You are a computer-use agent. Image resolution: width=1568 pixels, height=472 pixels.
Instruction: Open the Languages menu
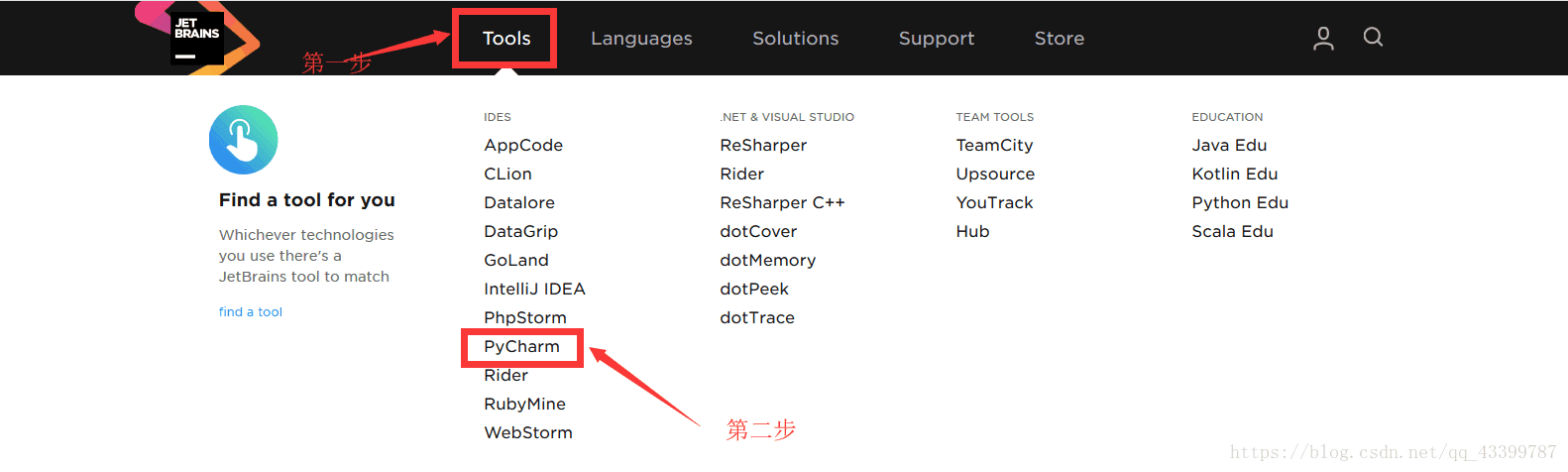click(x=641, y=39)
